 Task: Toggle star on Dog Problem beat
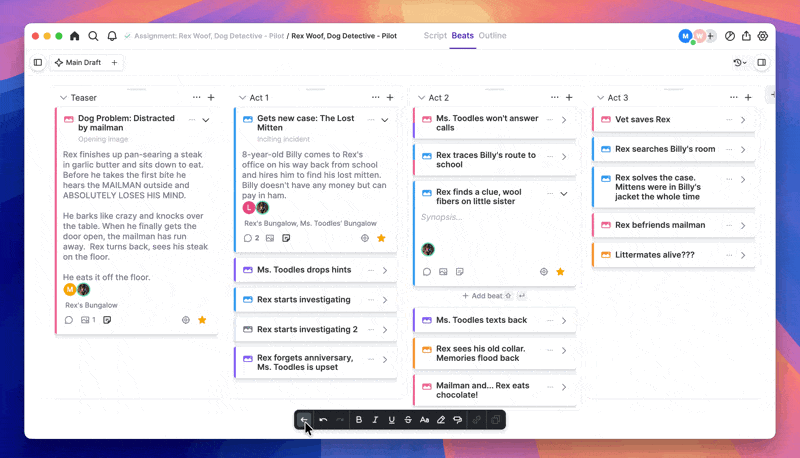pyautogui.click(x=202, y=320)
